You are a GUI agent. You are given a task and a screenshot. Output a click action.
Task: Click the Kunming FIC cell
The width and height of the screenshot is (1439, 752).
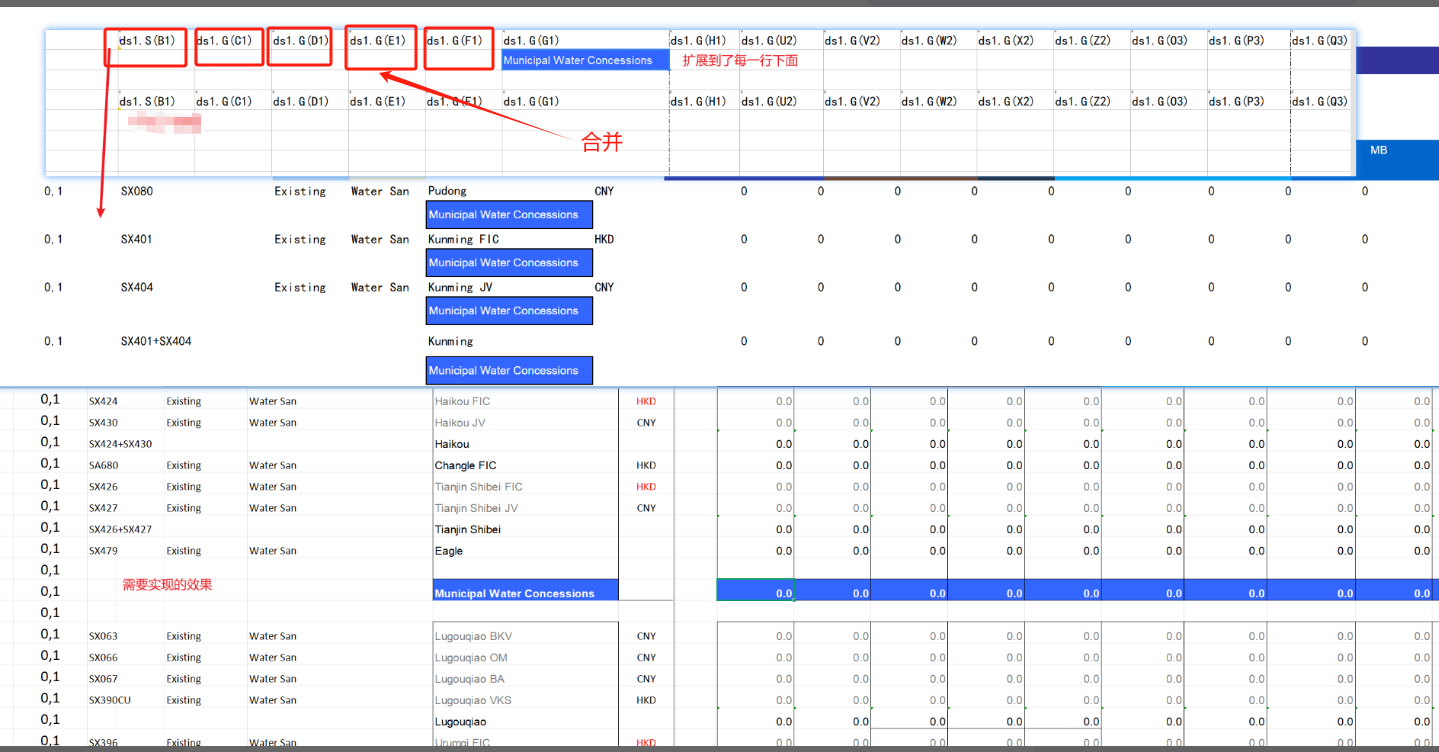tap(463, 239)
